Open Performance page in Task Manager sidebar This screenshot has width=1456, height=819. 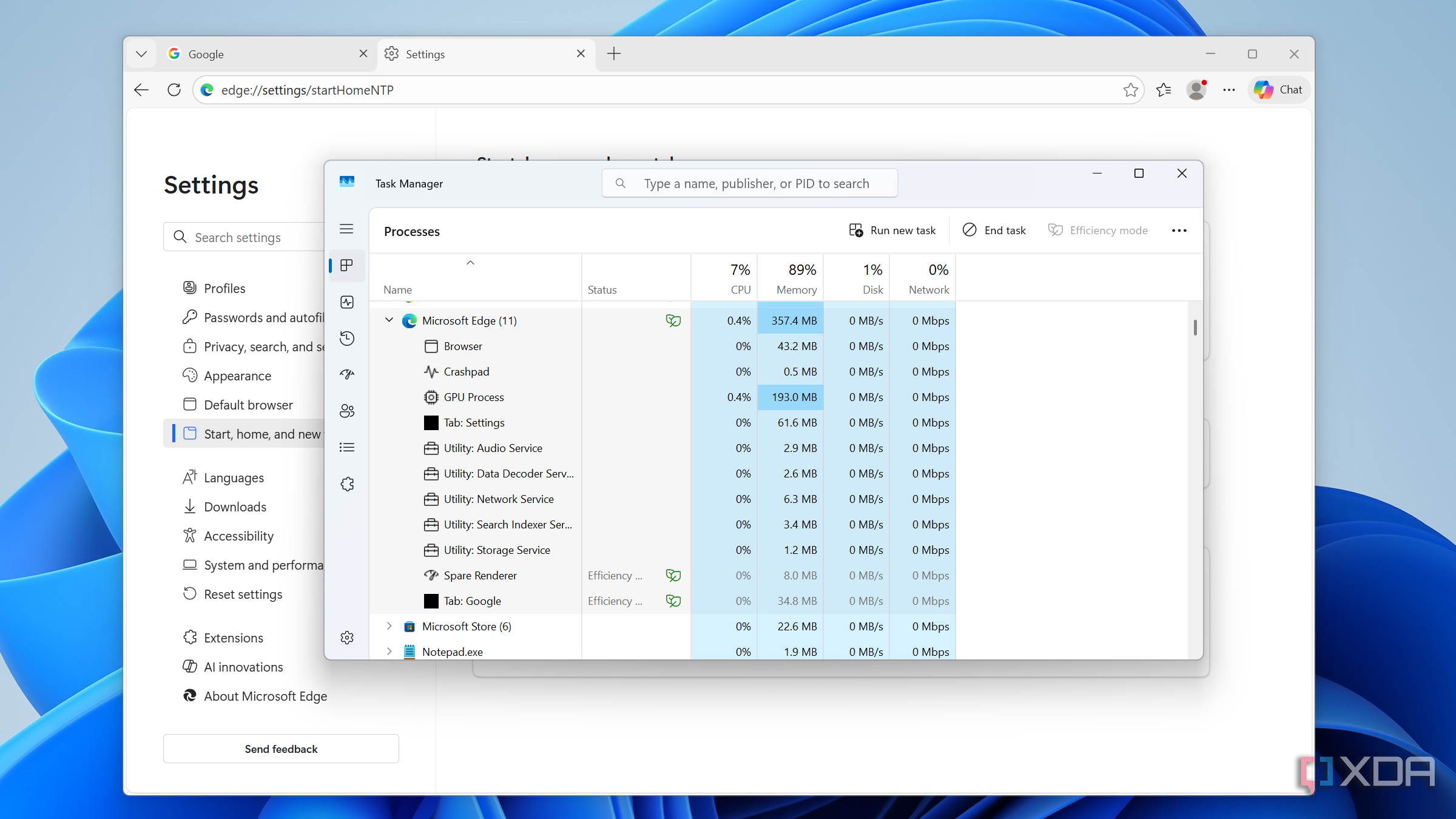(346, 302)
